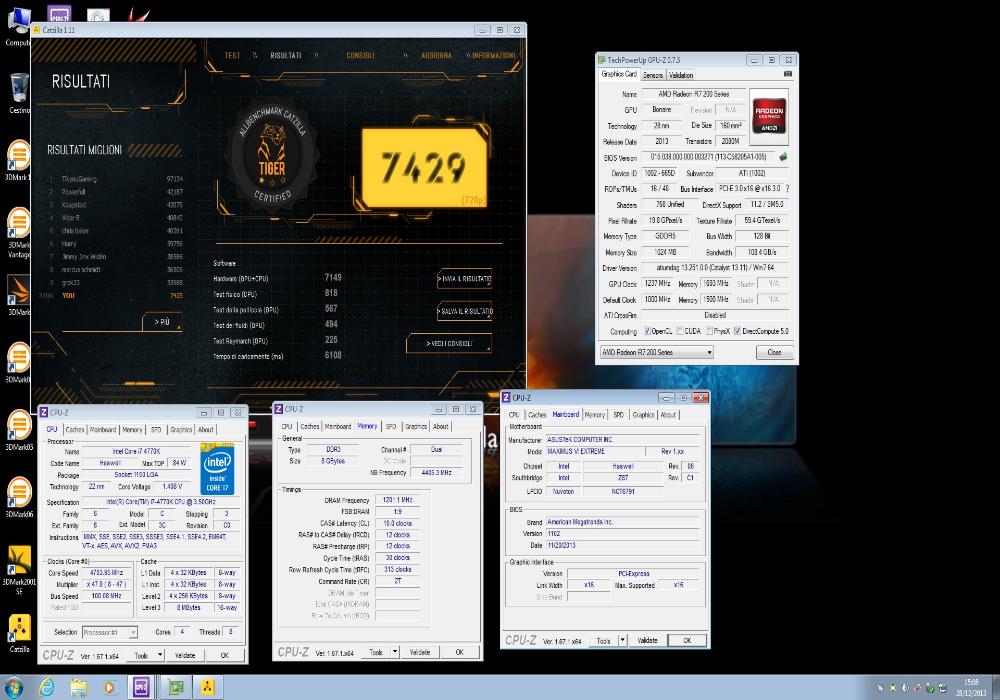Click the Tiger certified badge in Catzilla
Viewport: 1000px width, 700px height.
pos(272,154)
